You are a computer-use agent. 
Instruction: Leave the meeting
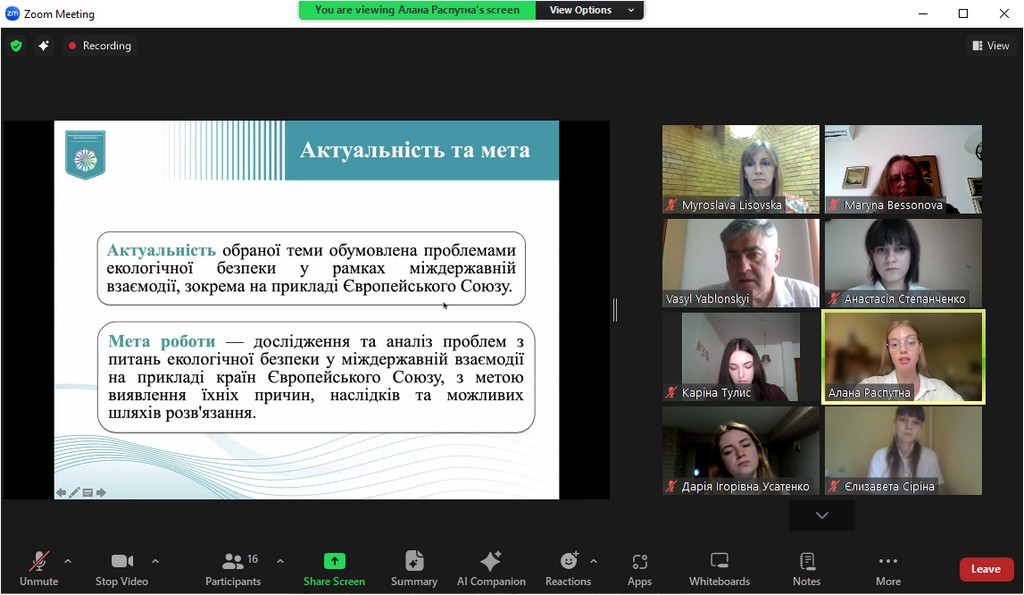(x=985, y=569)
